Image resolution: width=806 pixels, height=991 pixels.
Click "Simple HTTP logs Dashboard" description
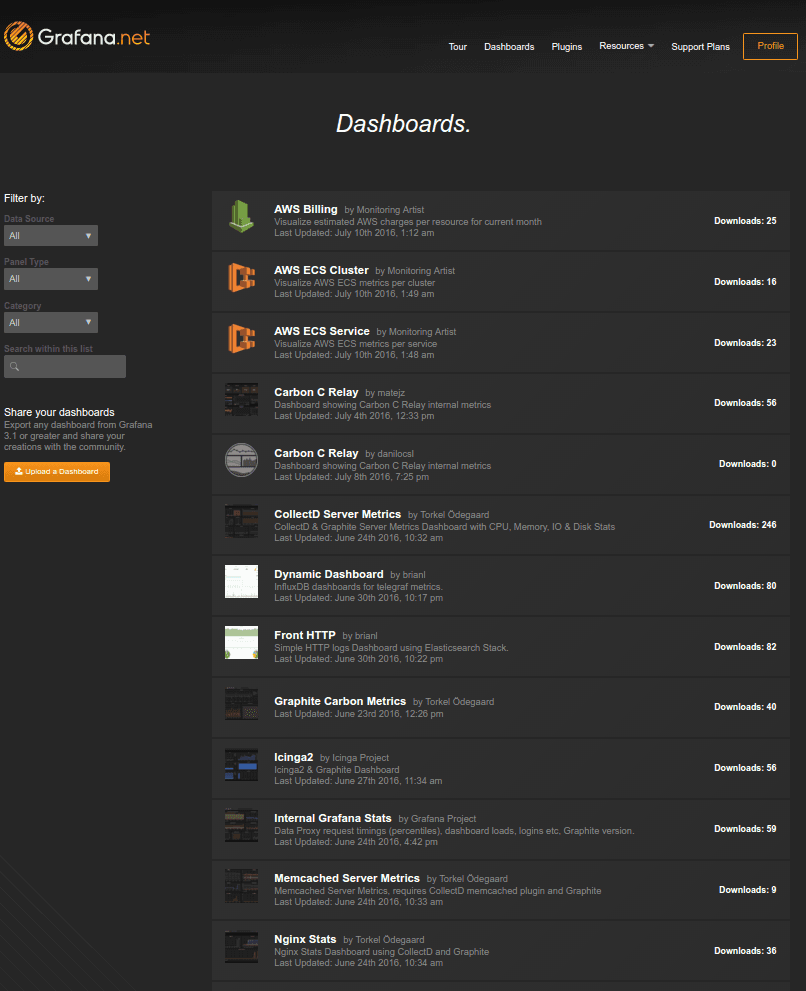coord(391,648)
